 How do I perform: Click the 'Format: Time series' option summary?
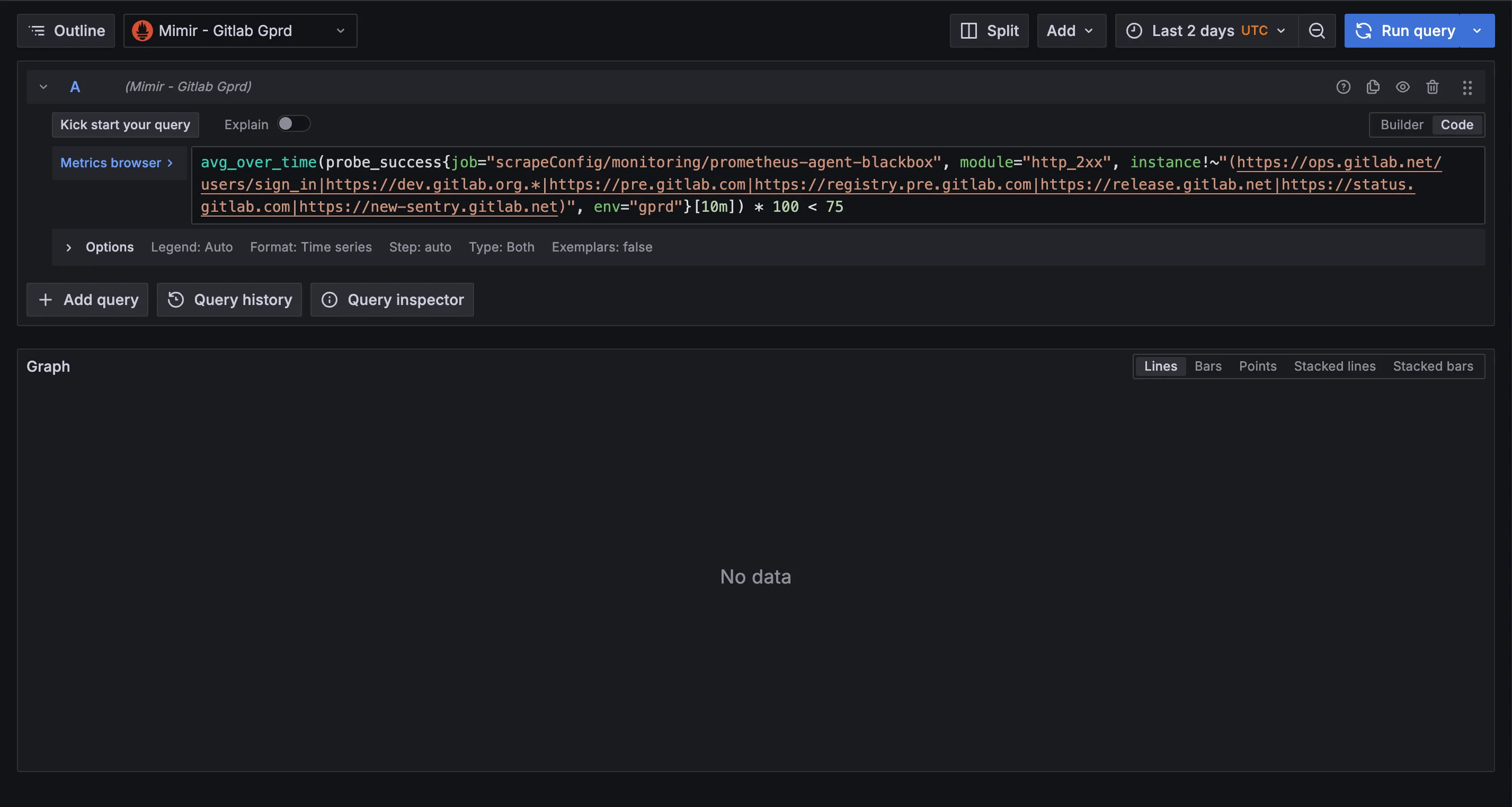click(311, 247)
